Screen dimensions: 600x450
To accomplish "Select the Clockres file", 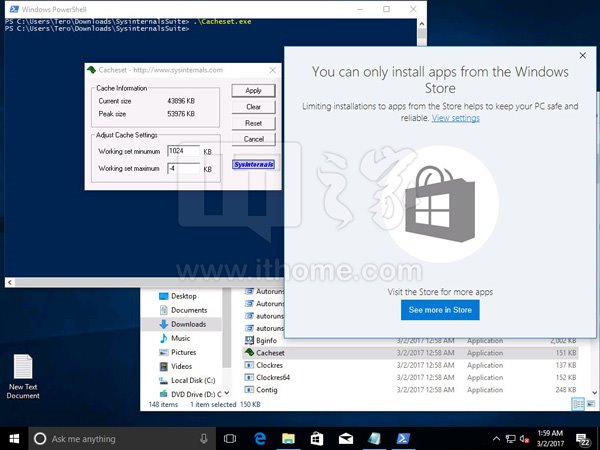I will point(269,365).
